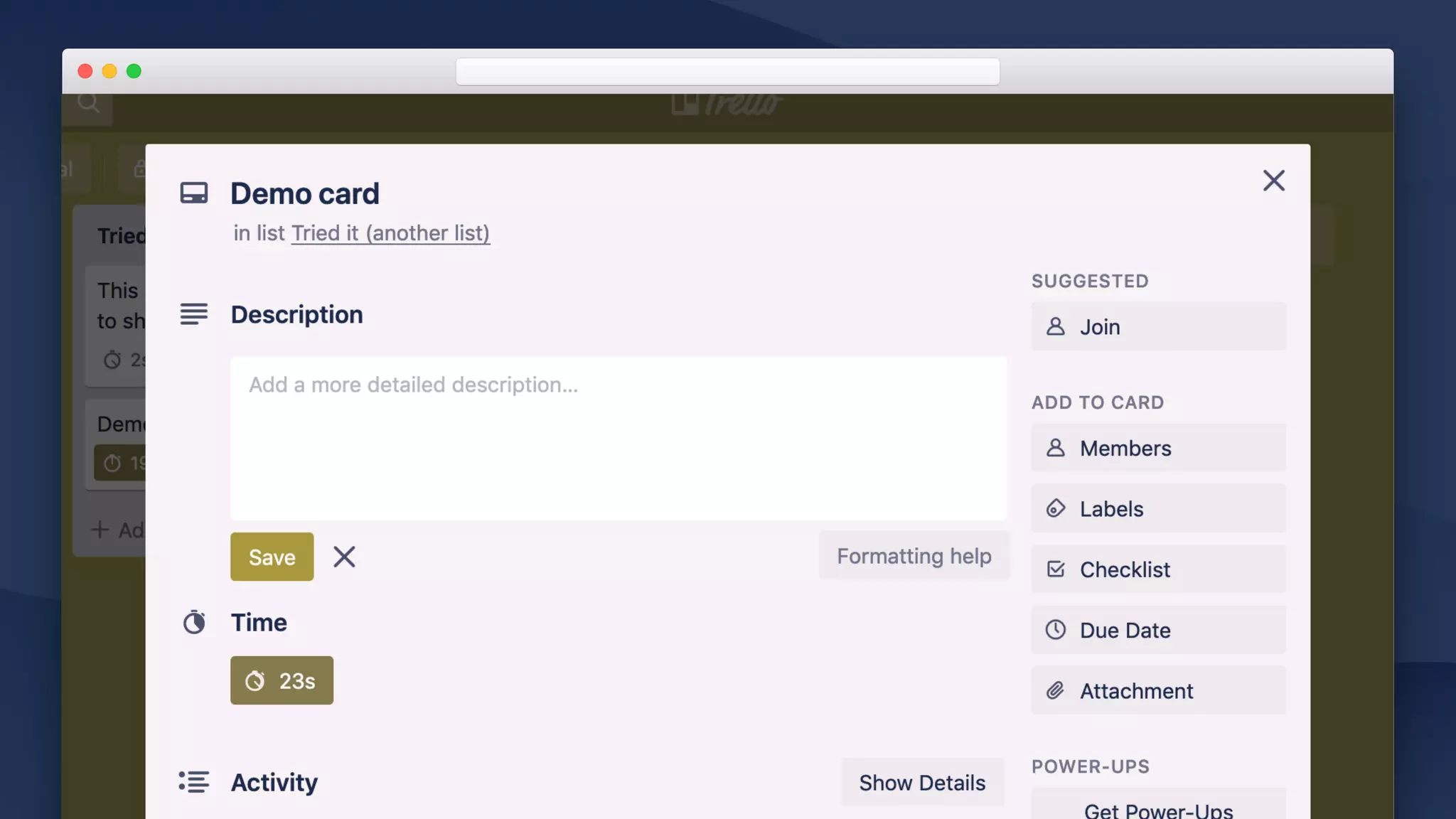The height and width of the screenshot is (819, 1456).
Task: Join the card as member
Action: [x=1158, y=326]
